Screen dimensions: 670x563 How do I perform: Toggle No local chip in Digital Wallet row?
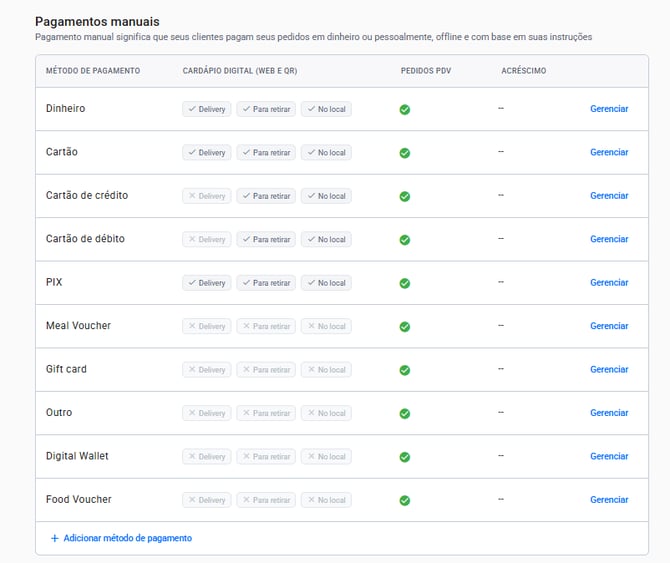pos(326,456)
